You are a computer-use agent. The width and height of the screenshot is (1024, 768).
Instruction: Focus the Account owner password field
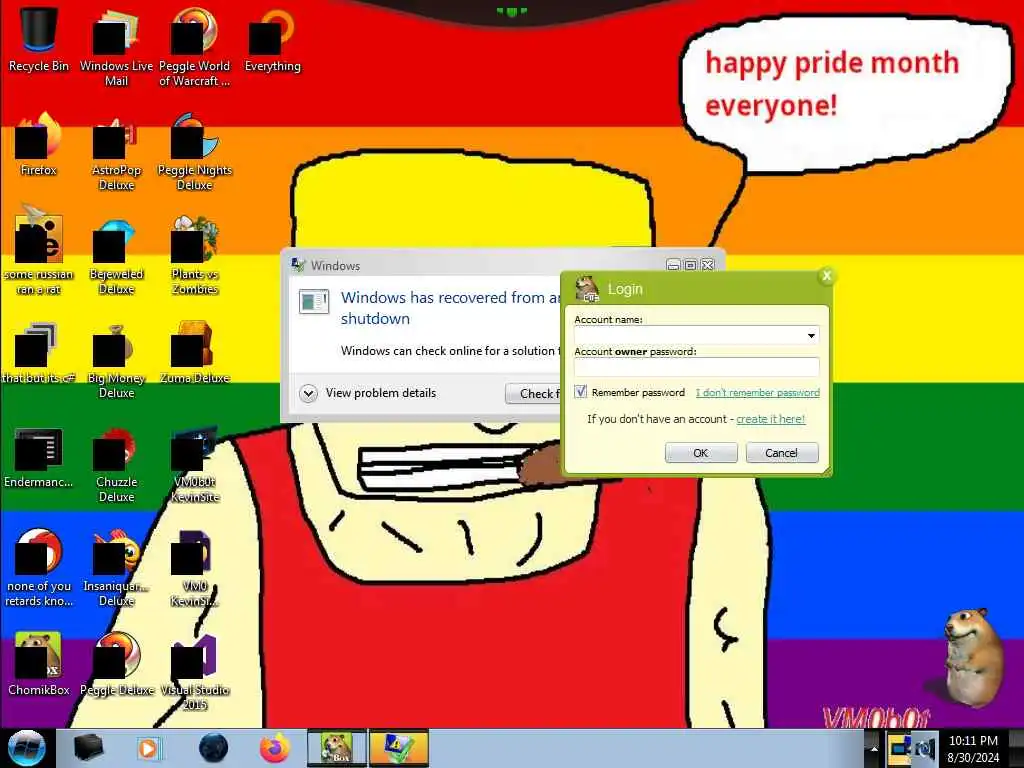tap(696, 367)
